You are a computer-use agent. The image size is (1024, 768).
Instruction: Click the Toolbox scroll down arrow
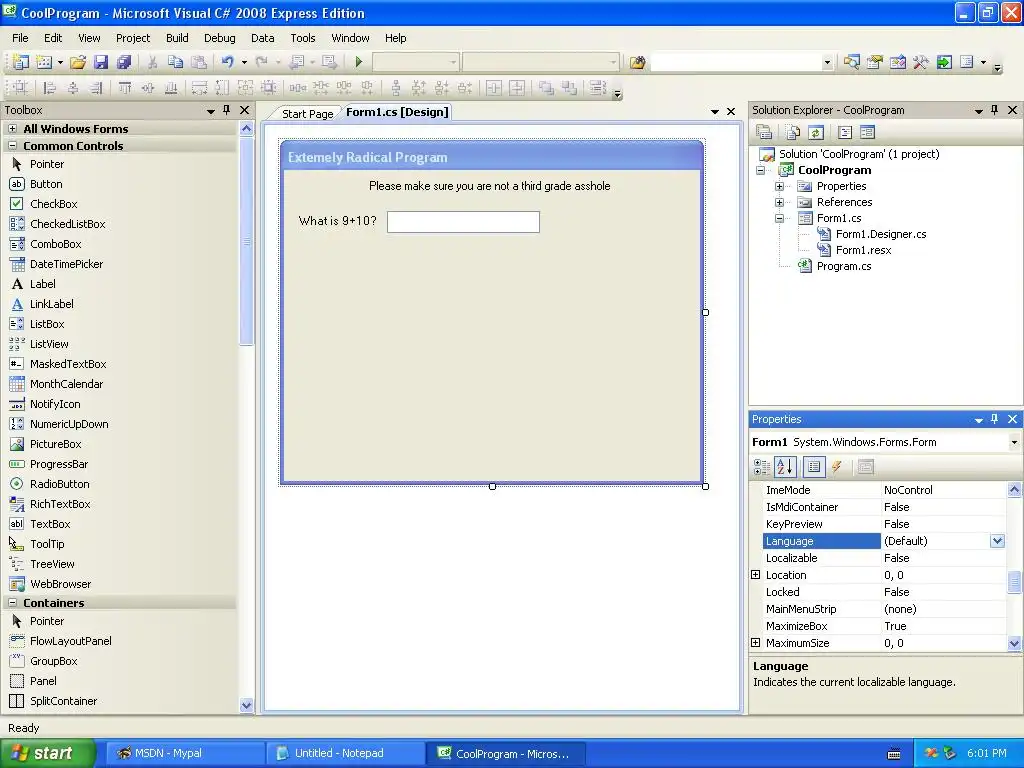[x=246, y=705]
